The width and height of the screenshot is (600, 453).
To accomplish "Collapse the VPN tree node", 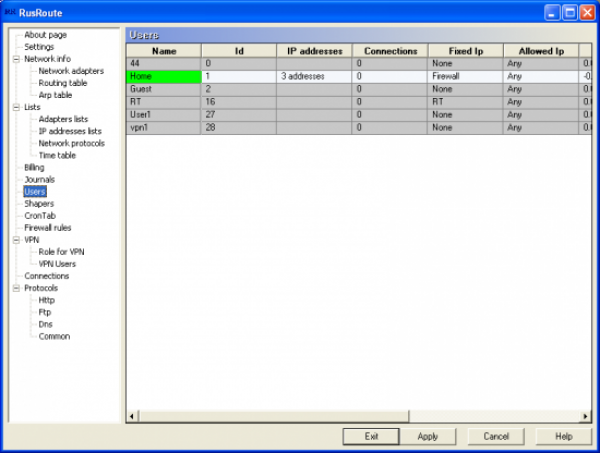I will pyautogui.click(x=16, y=240).
